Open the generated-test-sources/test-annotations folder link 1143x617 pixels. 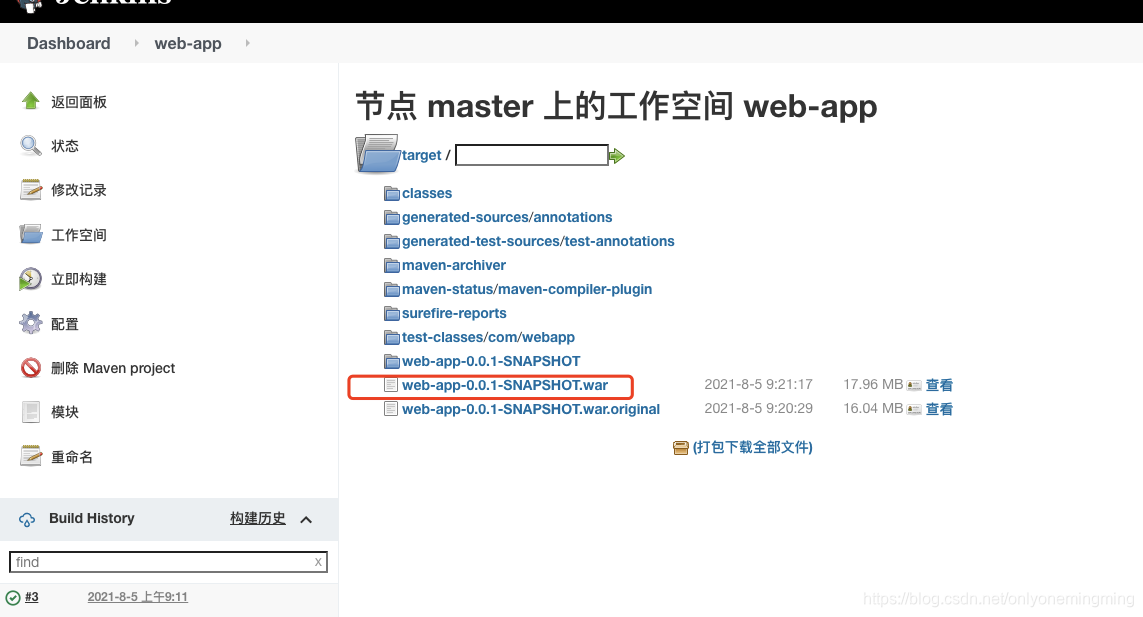(x=539, y=241)
